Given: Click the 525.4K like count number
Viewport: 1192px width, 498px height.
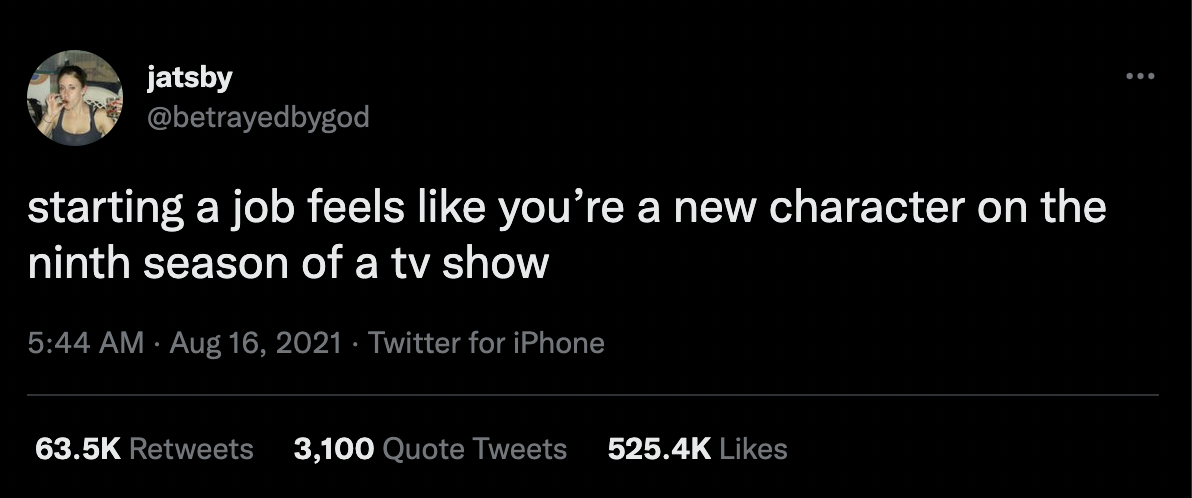Looking at the screenshot, I should point(659,449).
